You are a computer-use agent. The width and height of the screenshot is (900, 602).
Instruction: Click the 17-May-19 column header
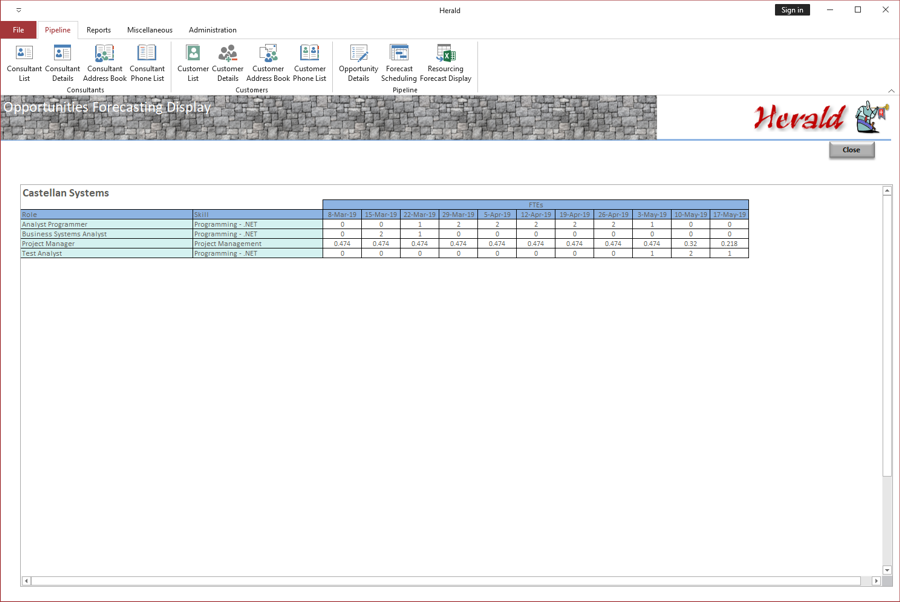pyautogui.click(x=730, y=215)
